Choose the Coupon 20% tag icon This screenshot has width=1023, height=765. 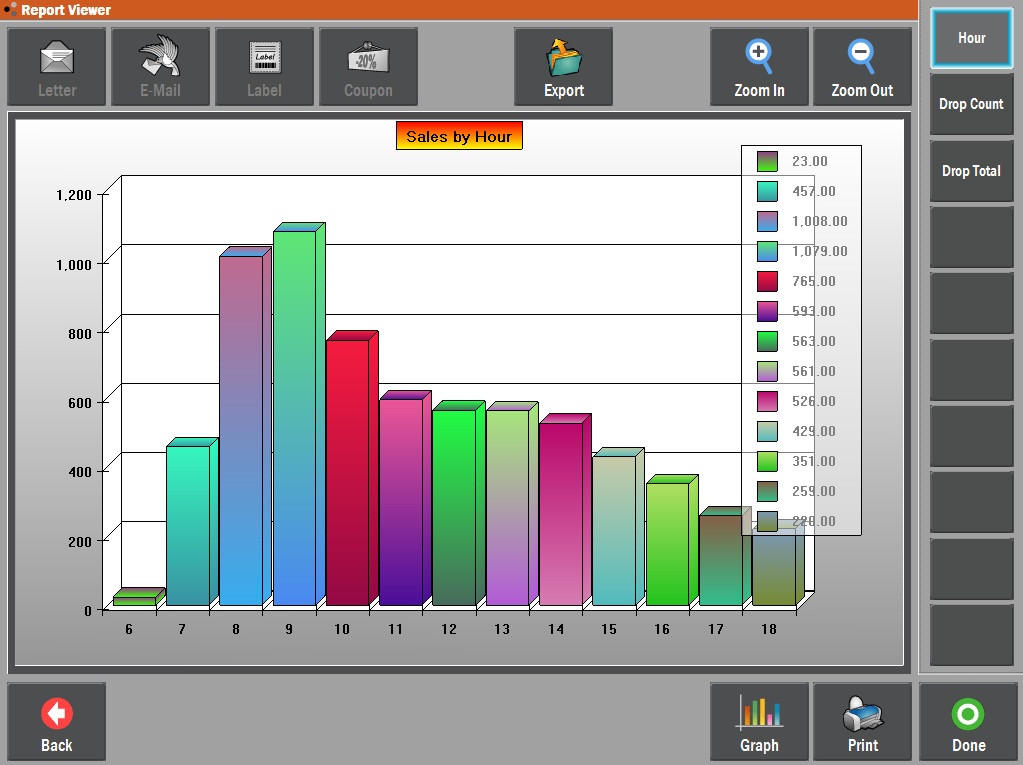pyautogui.click(x=368, y=58)
